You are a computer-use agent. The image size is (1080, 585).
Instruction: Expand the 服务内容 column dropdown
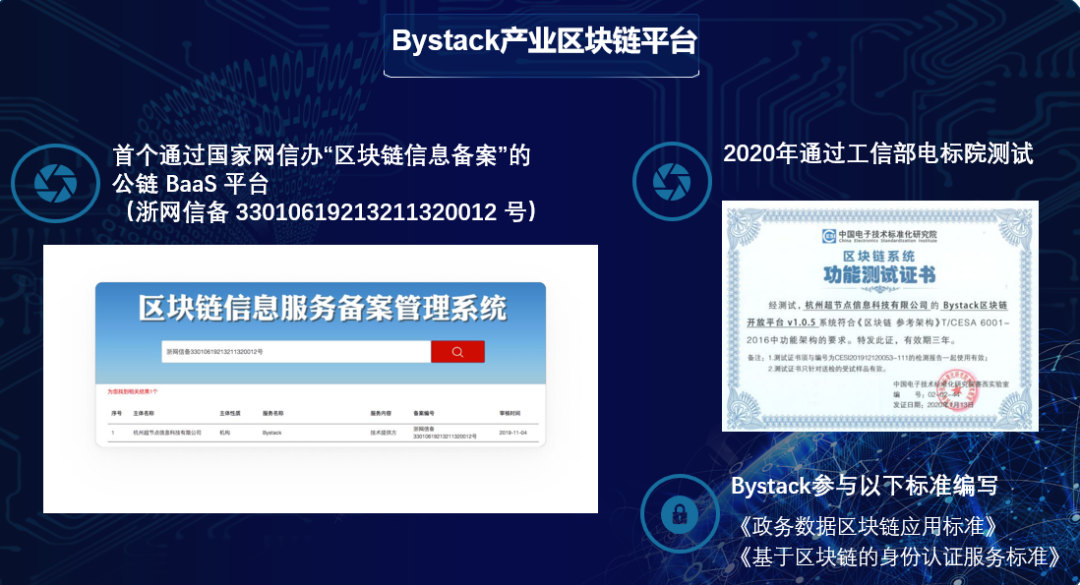385,411
